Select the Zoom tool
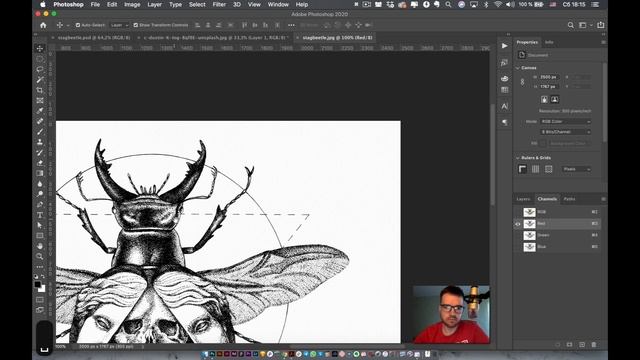The height and width of the screenshot is (360, 640). [40, 256]
